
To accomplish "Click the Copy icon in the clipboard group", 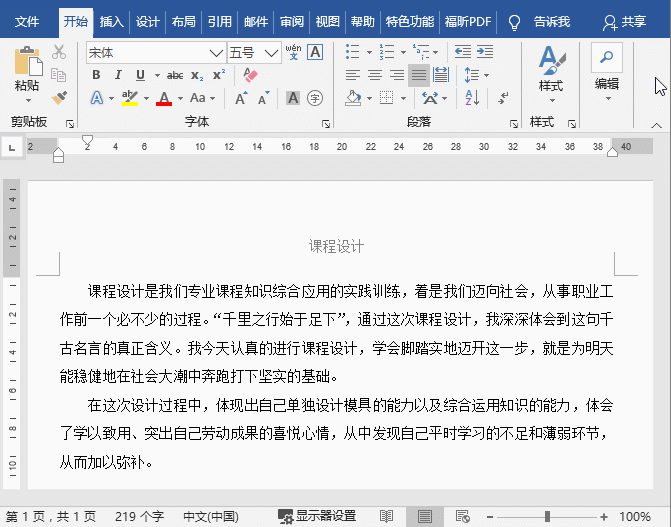I will (59, 75).
